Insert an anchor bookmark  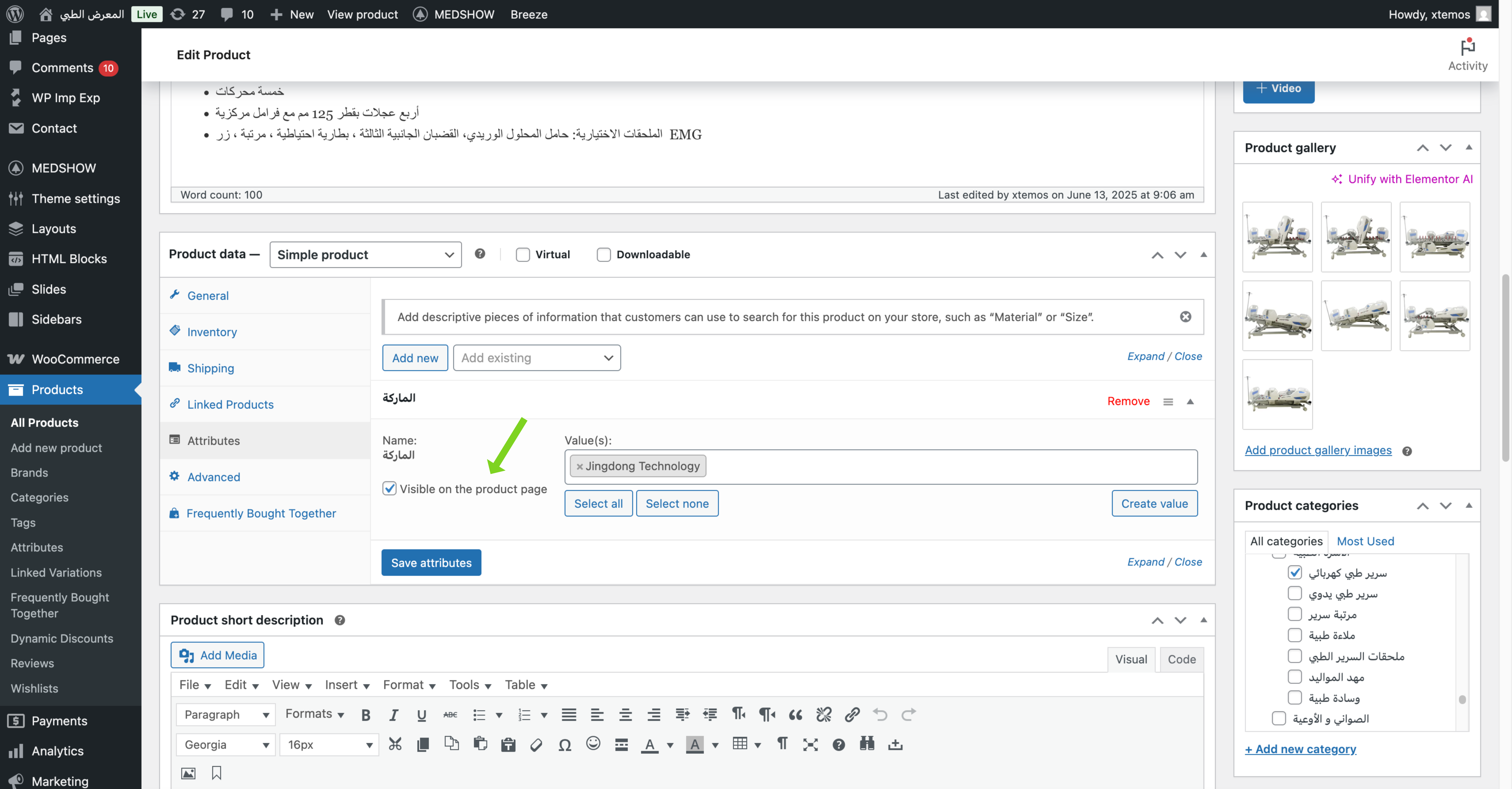point(217,773)
